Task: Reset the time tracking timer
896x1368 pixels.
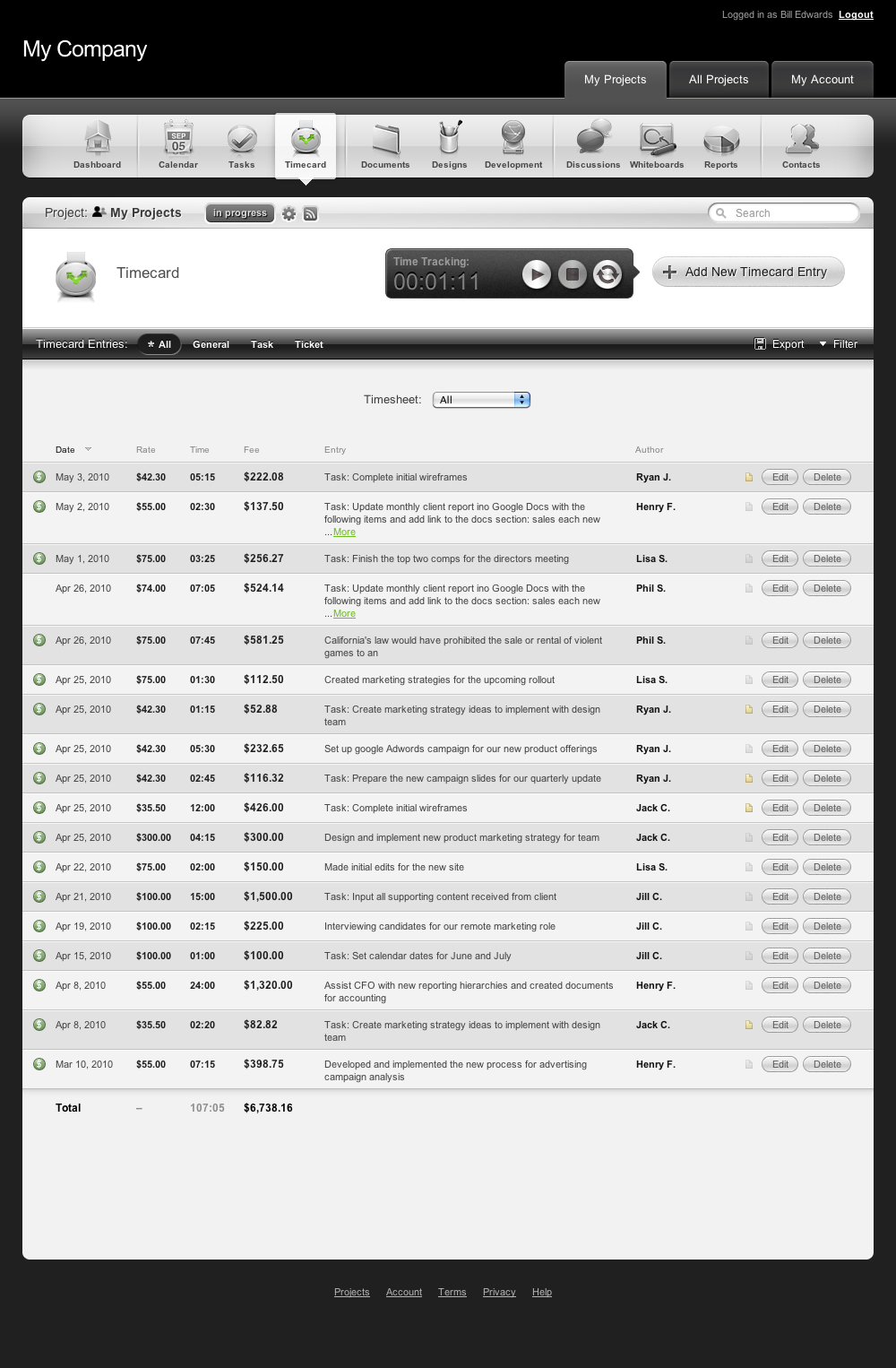Action: click(607, 274)
